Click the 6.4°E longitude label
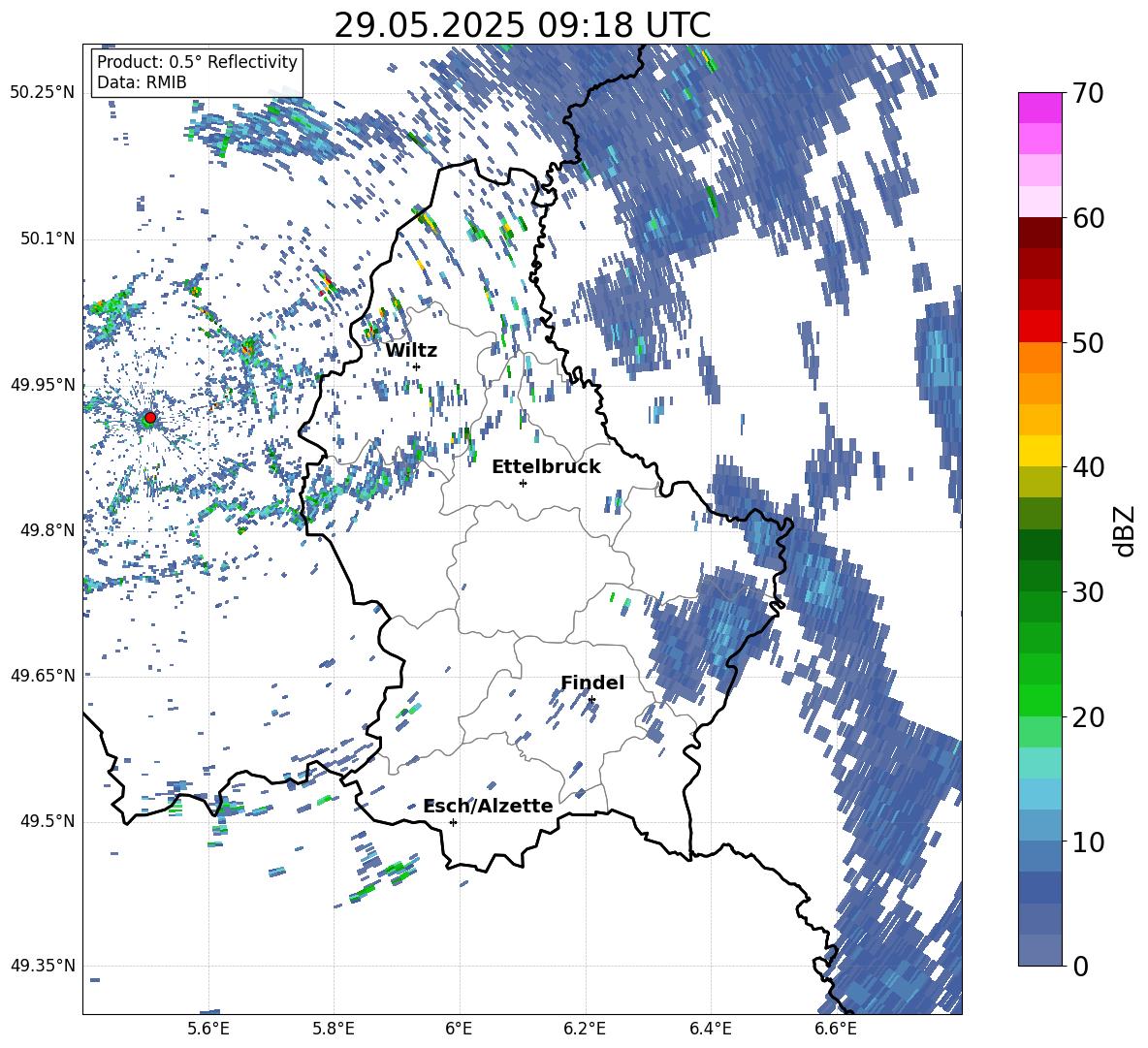The width and height of the screenshot is (1148, 1048). click(710, 1029)
